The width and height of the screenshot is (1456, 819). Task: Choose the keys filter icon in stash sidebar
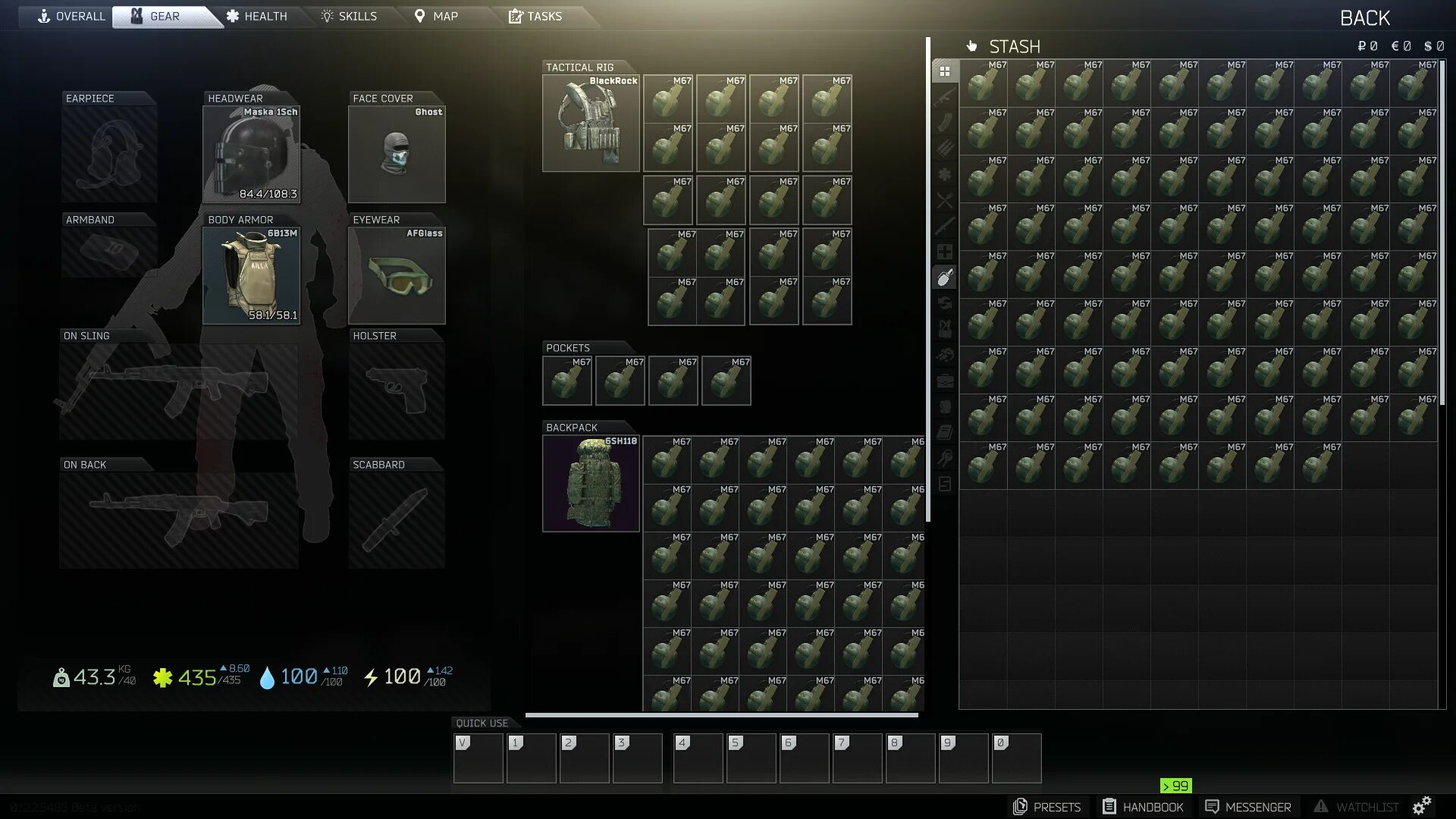point(945,458)
